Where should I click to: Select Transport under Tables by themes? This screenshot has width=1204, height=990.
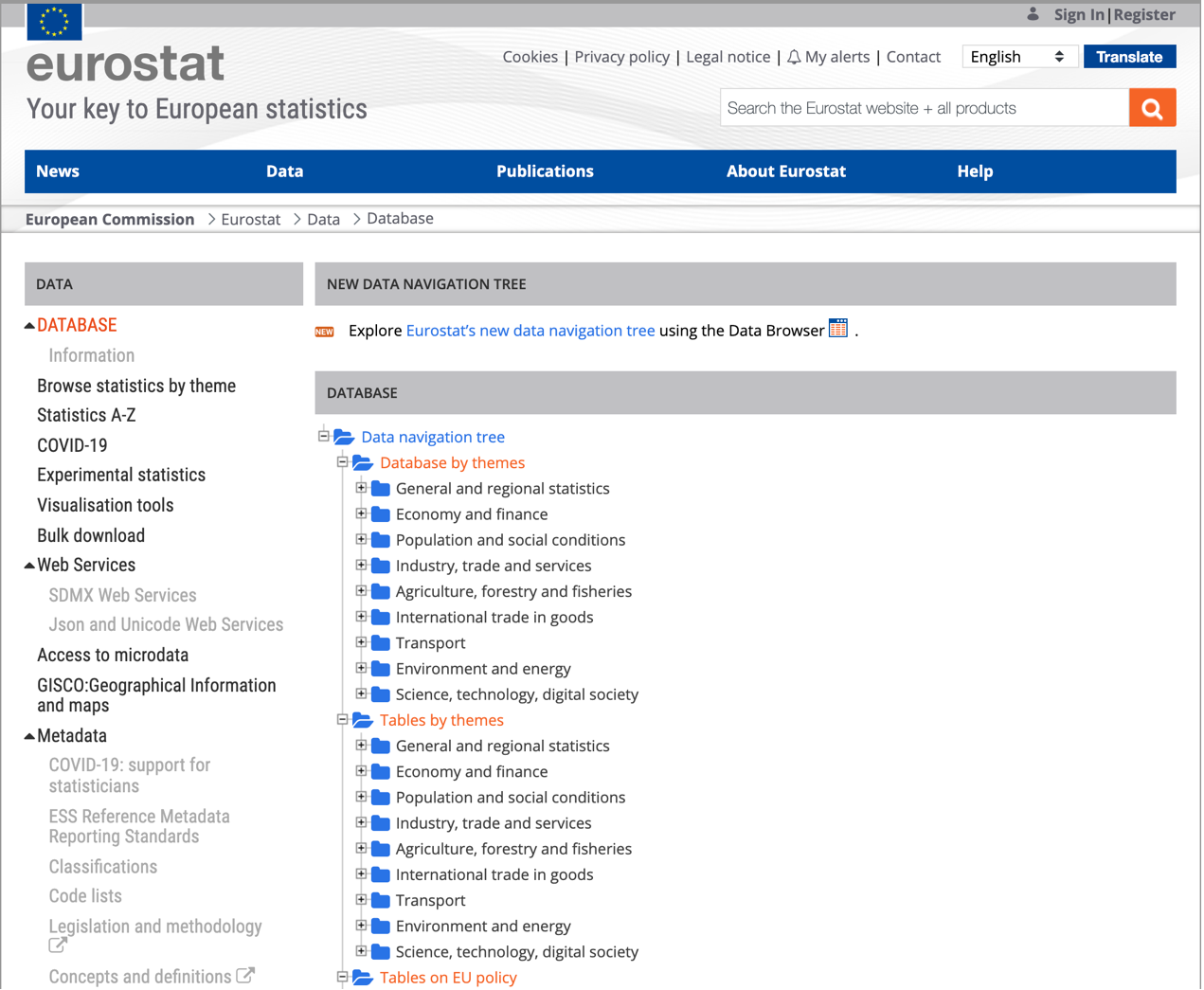[430, 900]
